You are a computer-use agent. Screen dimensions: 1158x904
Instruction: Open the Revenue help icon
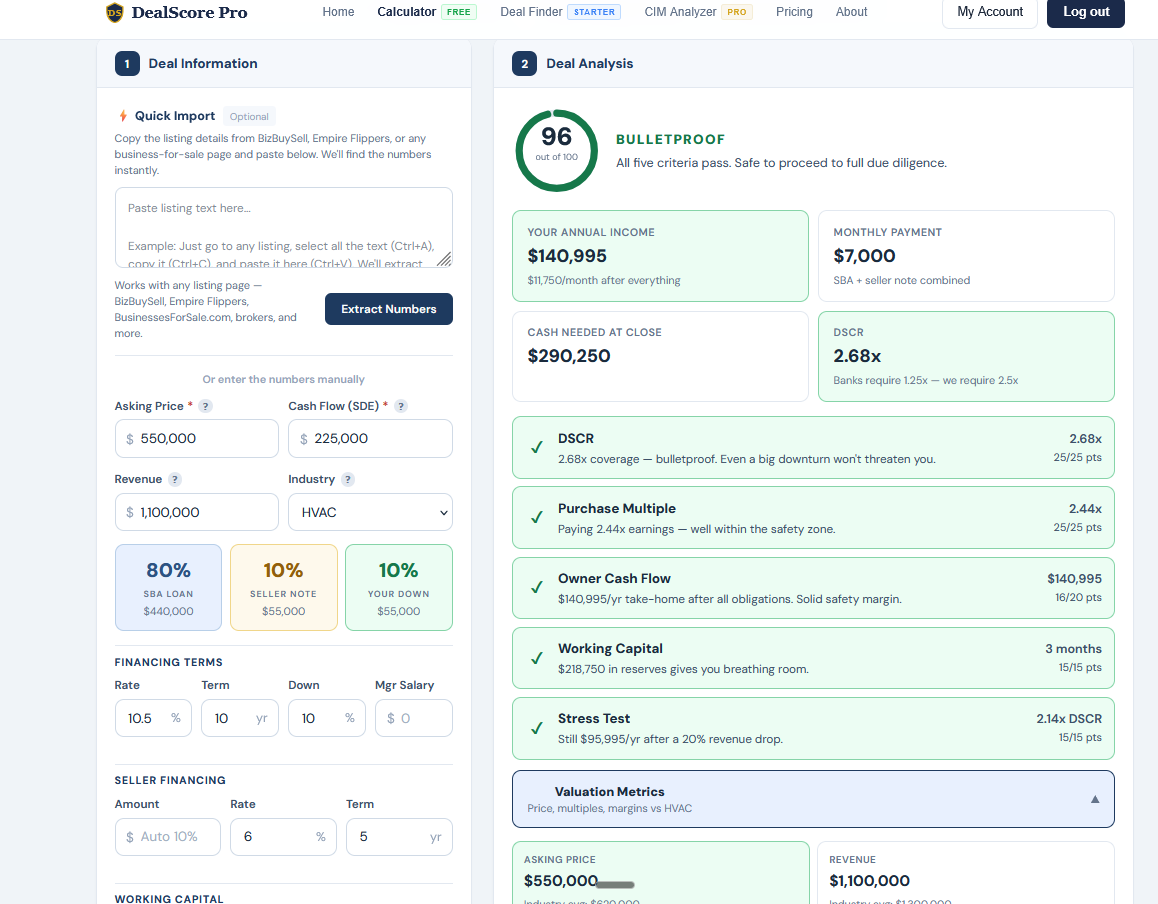tap(176, 479)
